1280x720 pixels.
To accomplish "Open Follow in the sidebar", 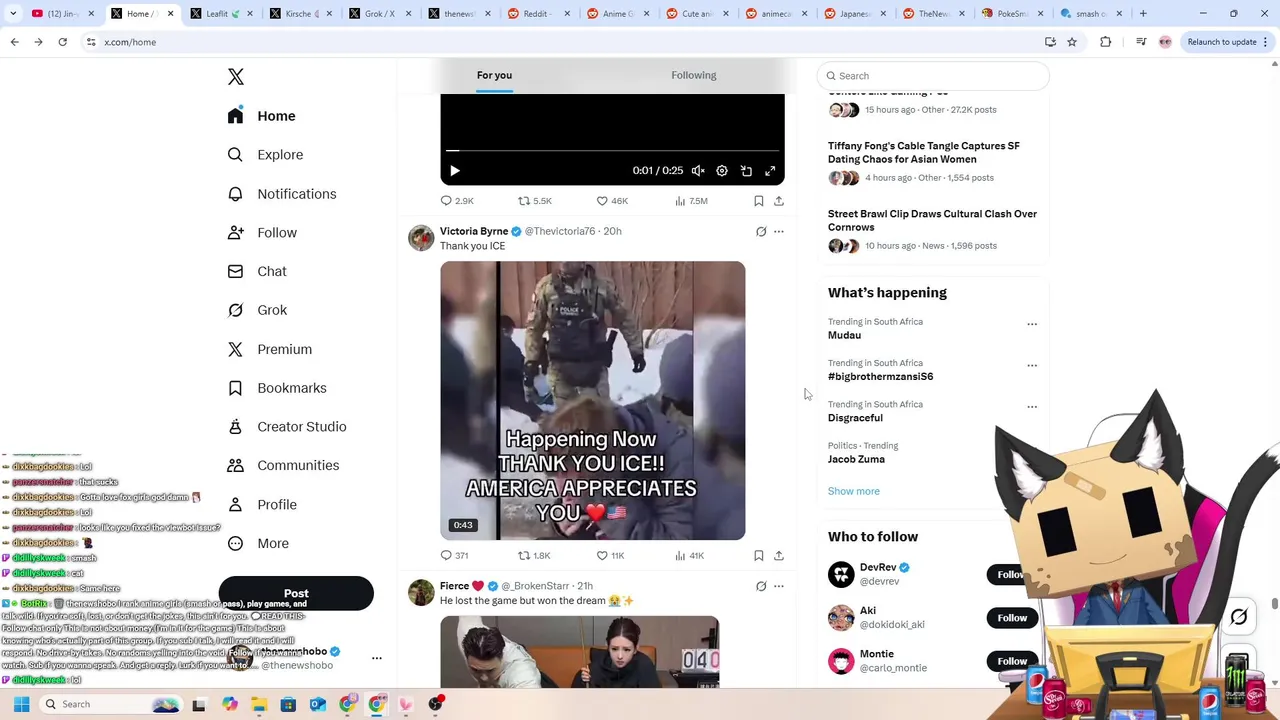I will click(x=262, y=233).
